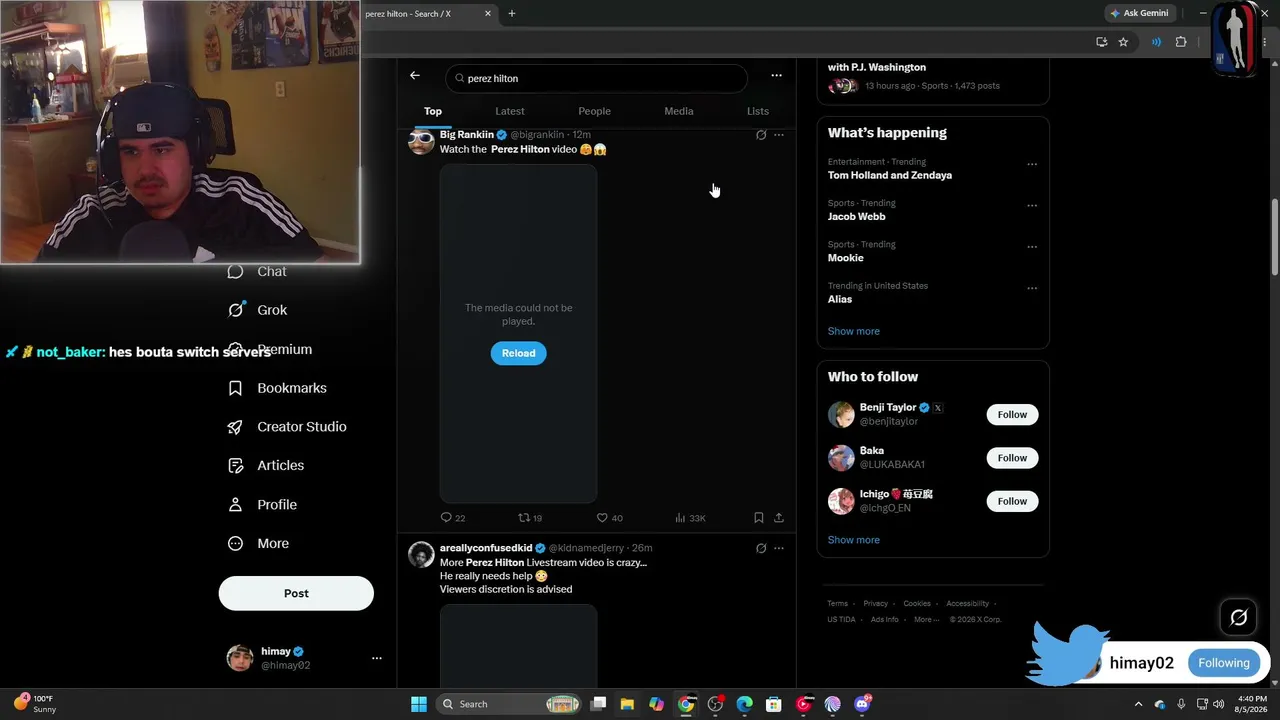
Task: Show more trends under What's happening
Action: tap(854, 331)
